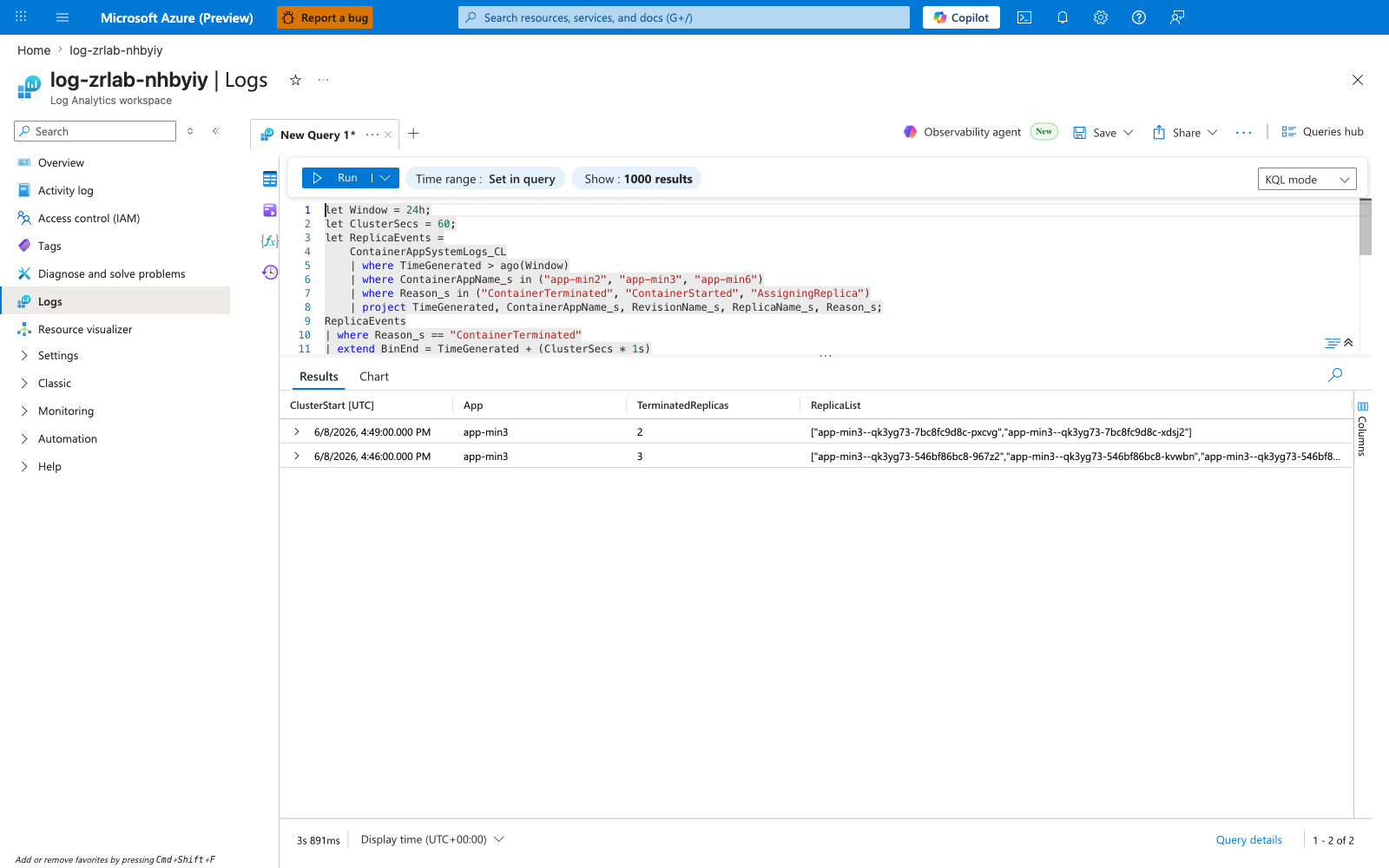1389x868 pixels.
Task: Open the Run button dropdown arrow
Action: click(x=385, y=178)
